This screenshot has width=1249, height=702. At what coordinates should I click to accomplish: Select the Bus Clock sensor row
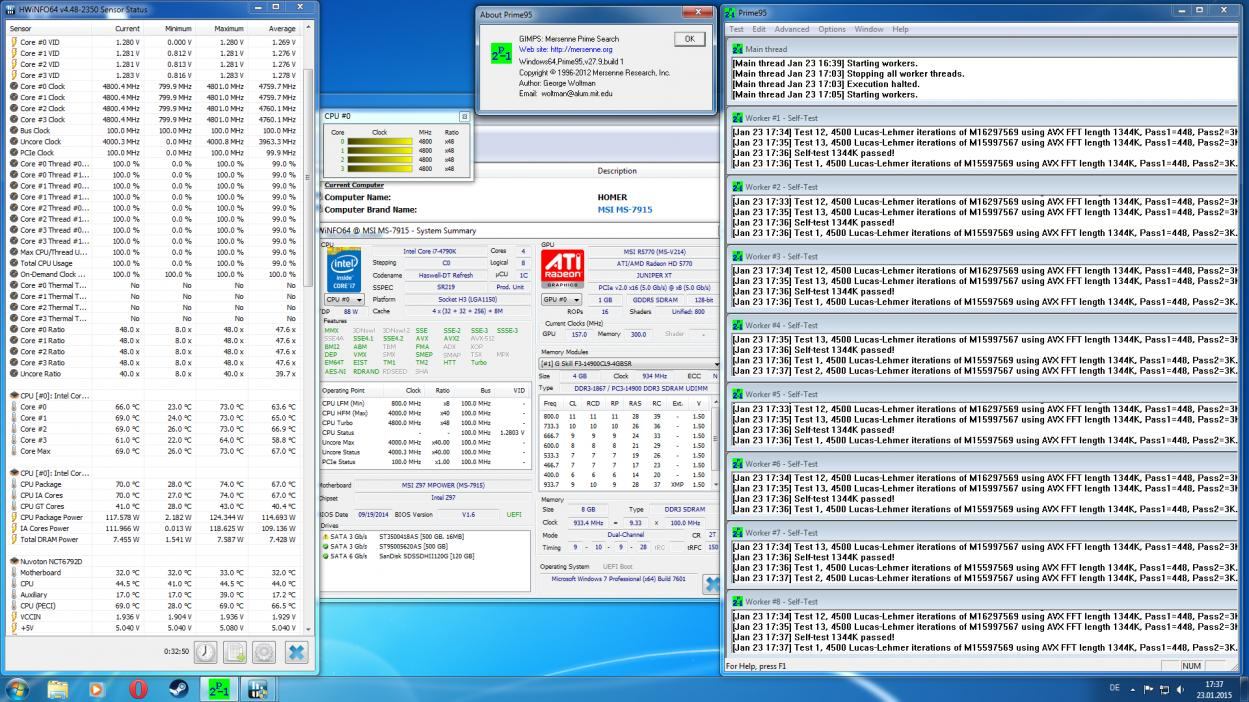click(155, 130)
